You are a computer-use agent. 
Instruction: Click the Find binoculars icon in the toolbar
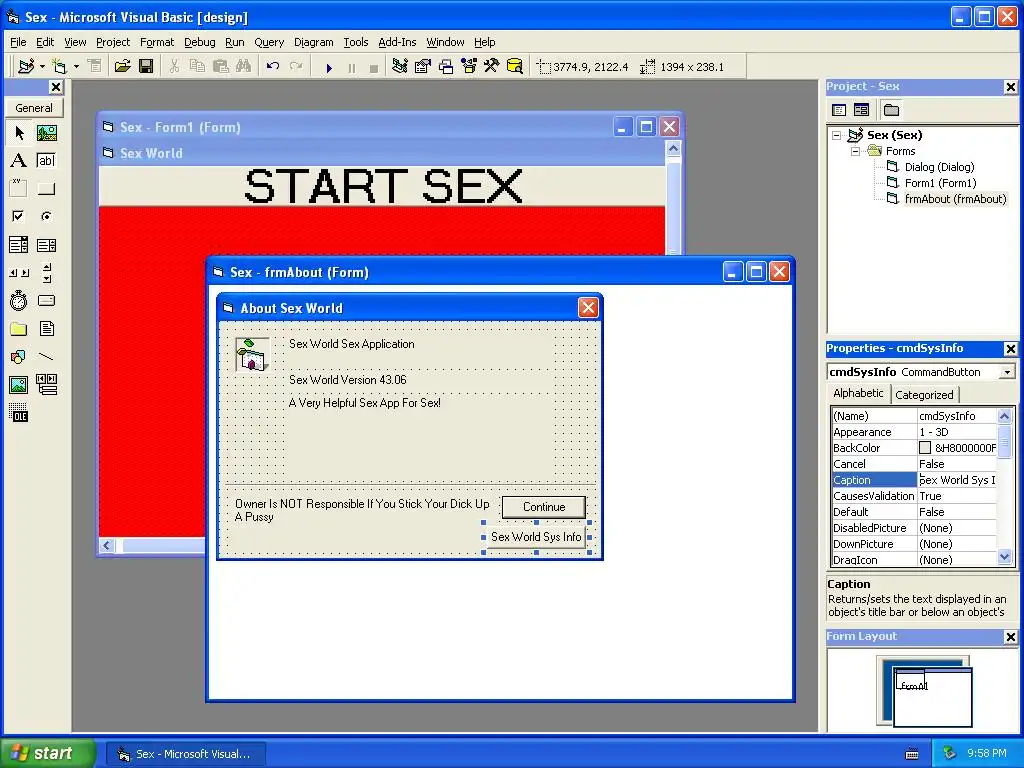pyautogui.click(x=244, y=66)
